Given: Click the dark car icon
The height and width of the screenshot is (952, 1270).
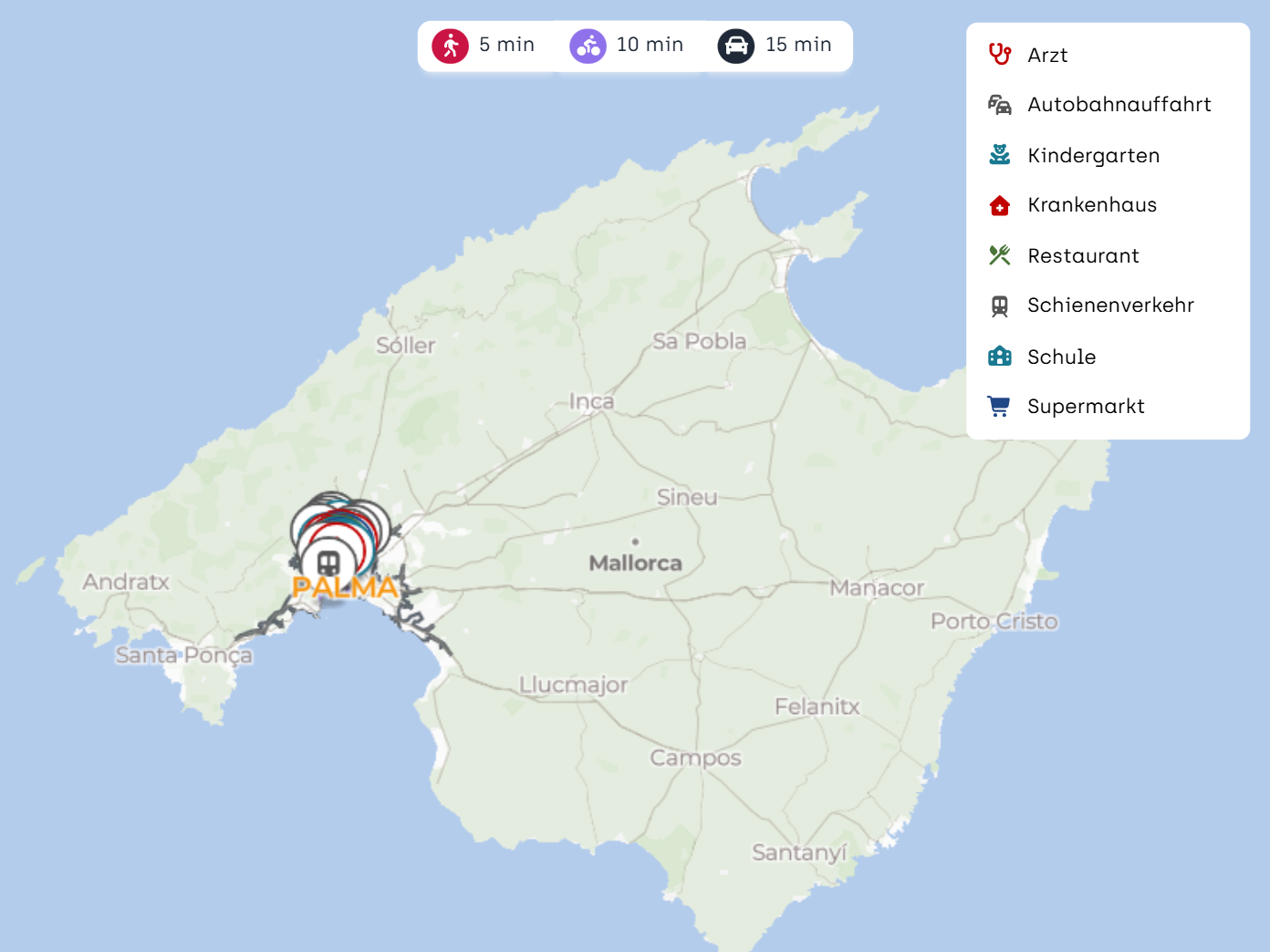Looking at the screenshot, I should [735, 46].
